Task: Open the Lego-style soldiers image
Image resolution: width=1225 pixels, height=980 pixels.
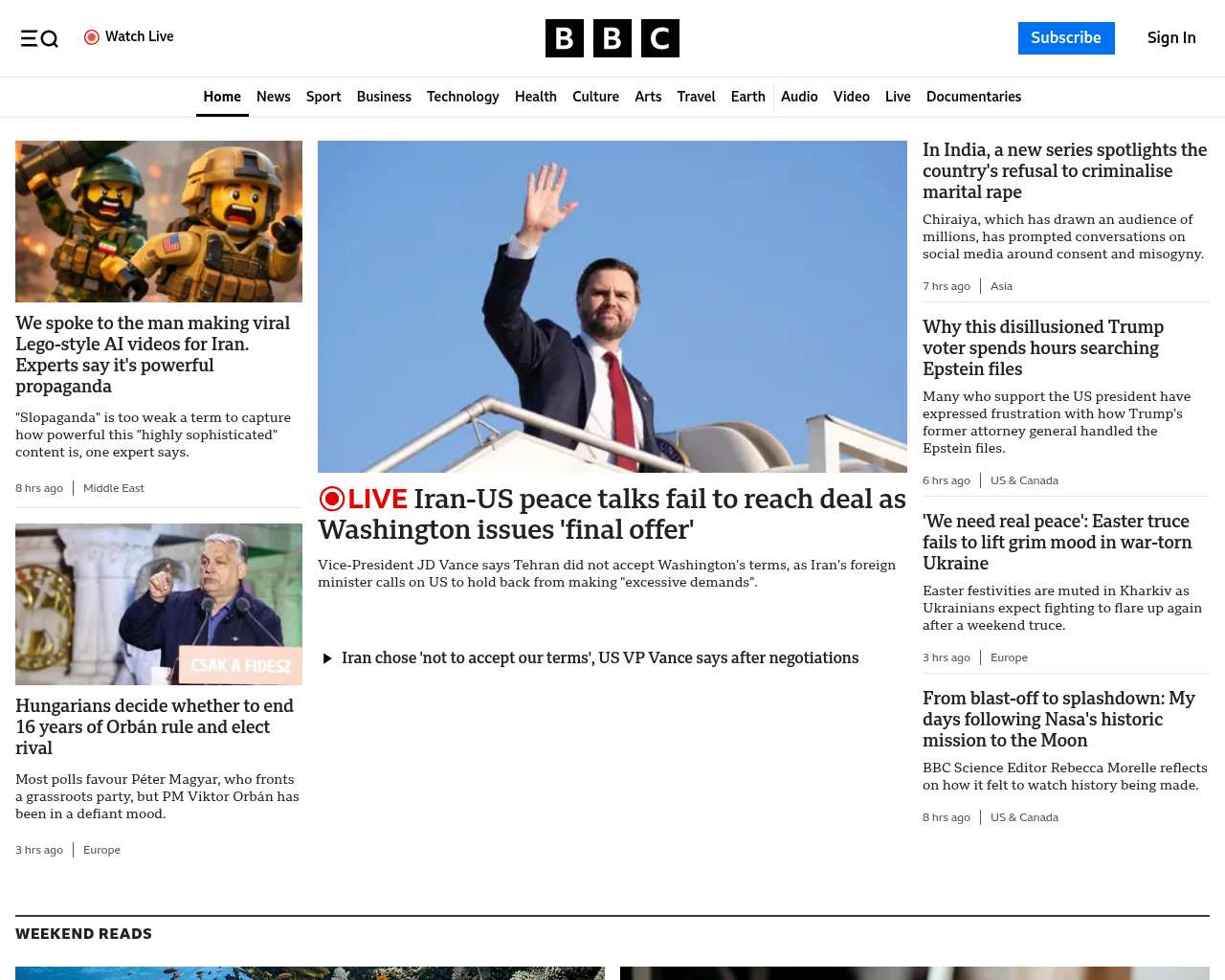Action: click(159, 221)
